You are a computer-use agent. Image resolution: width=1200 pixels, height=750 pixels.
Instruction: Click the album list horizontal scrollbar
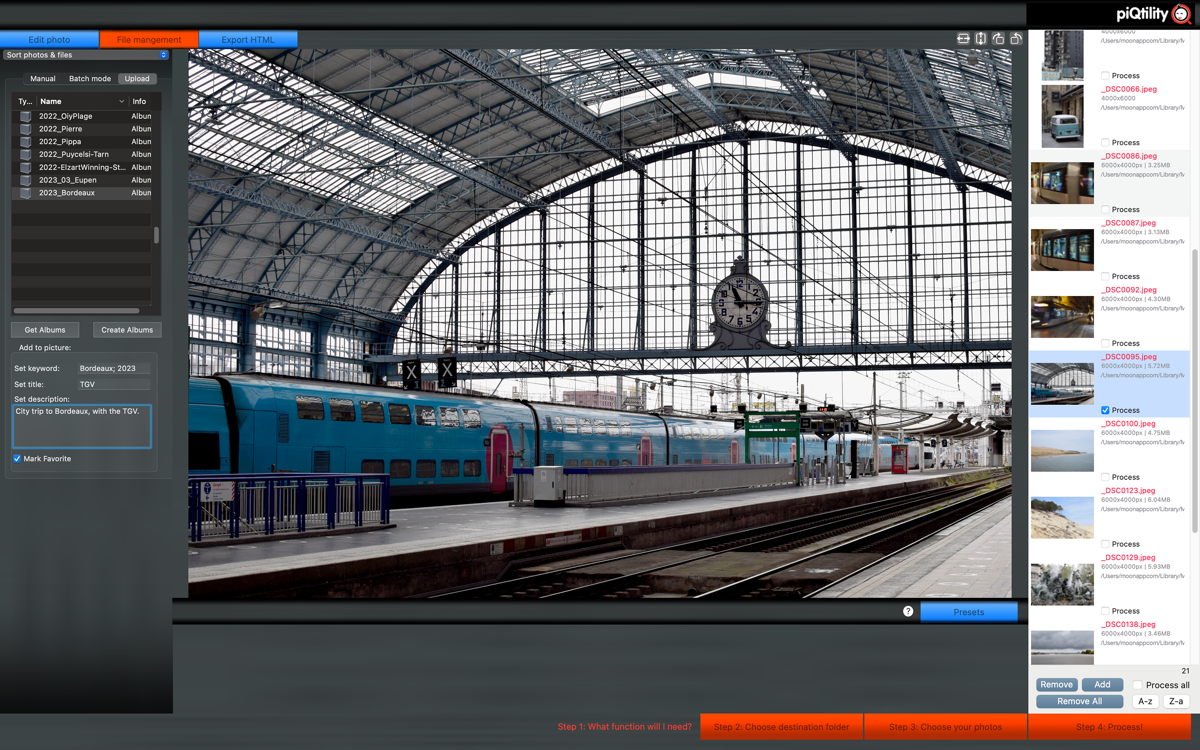[x=76, y=311]
